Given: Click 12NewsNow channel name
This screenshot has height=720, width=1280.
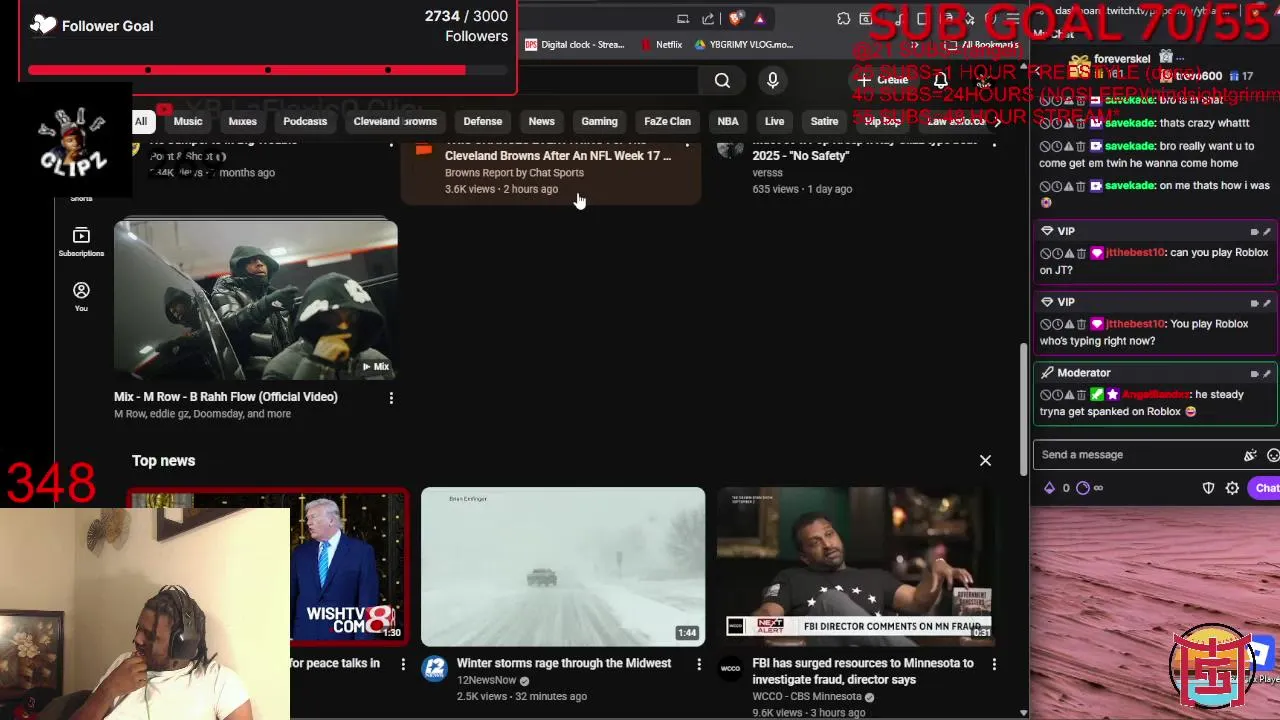Looking at the screenshot, I should [487, 680].
